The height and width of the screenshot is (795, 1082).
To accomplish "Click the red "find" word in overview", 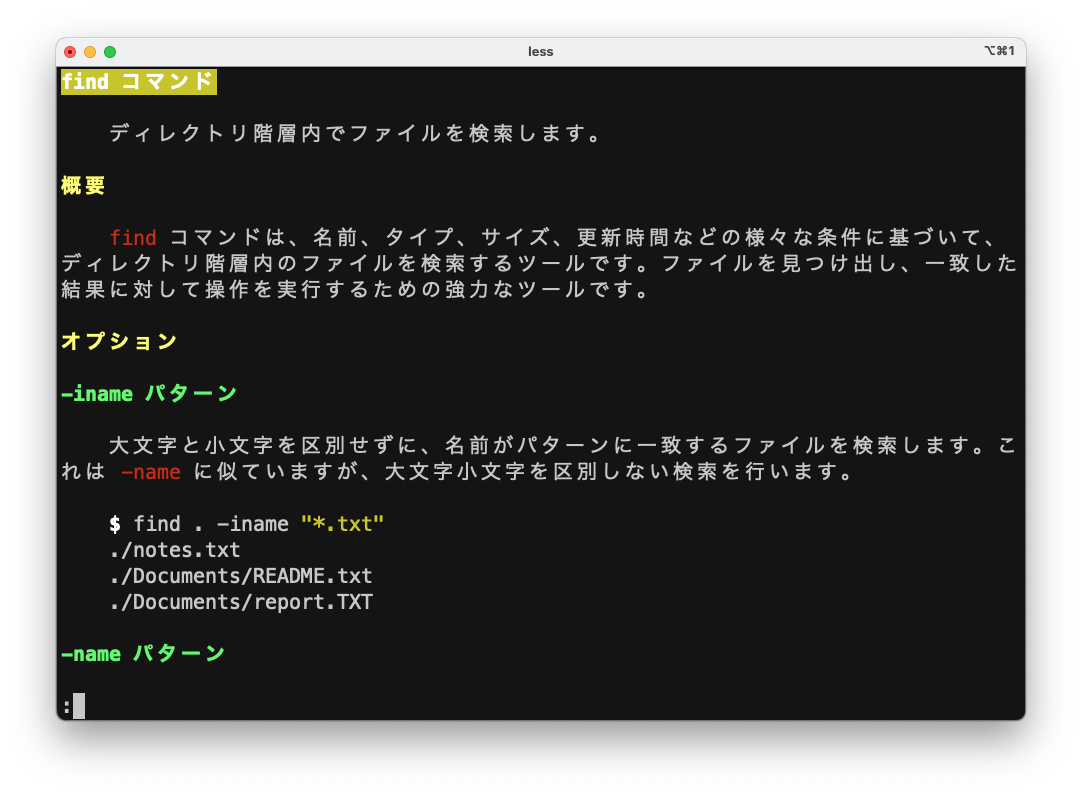I will (133, 238).
